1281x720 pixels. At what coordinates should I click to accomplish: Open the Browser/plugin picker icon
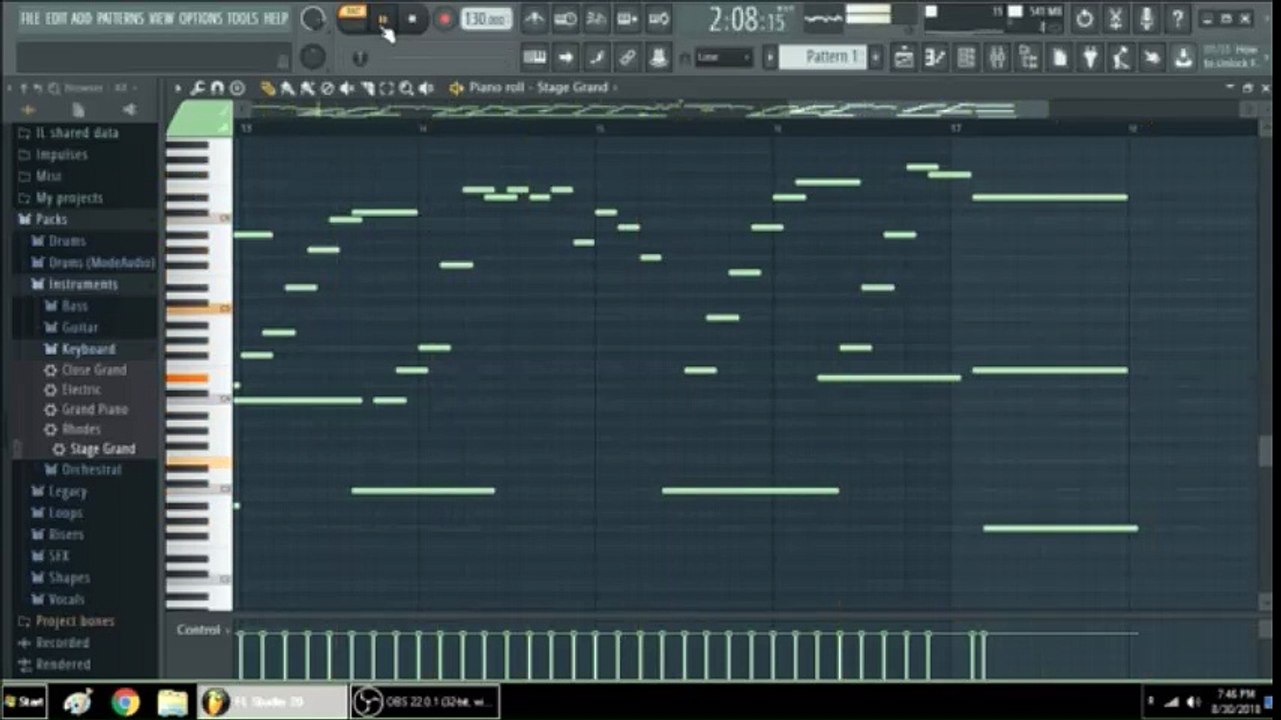coord(1028,58)
